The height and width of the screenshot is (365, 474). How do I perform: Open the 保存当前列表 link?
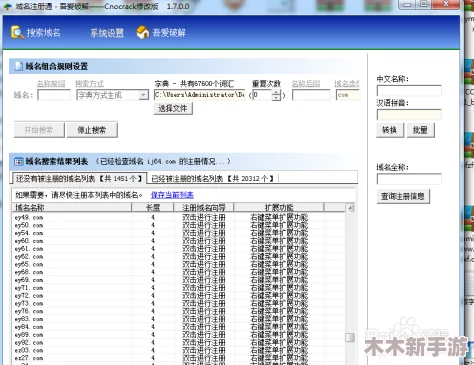point(172,195)
